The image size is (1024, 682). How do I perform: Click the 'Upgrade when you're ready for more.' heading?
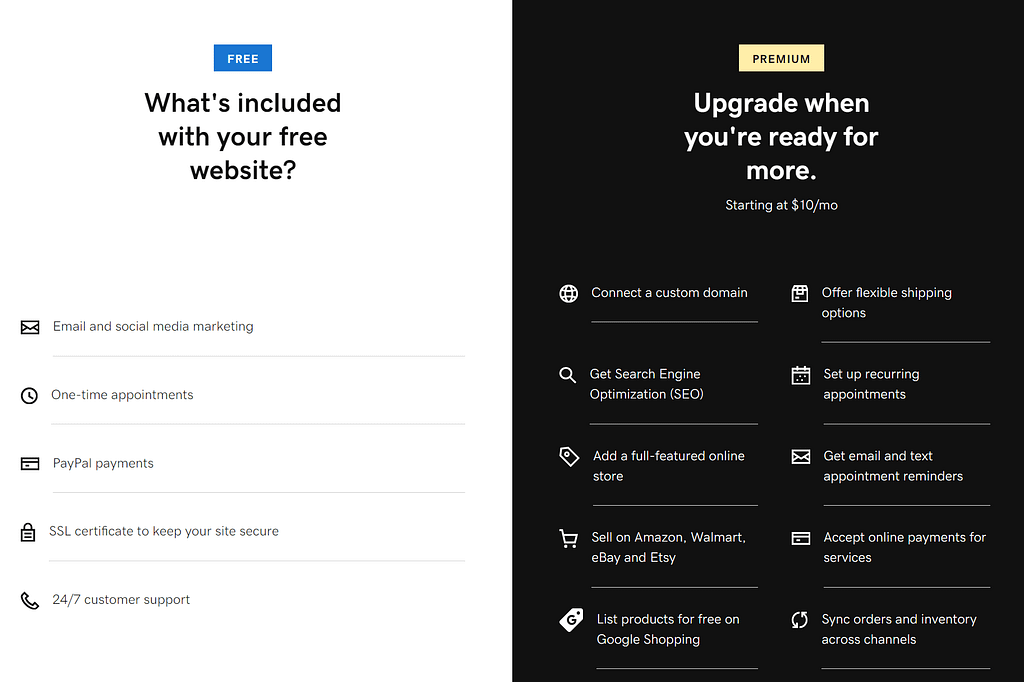coord(781,137)
